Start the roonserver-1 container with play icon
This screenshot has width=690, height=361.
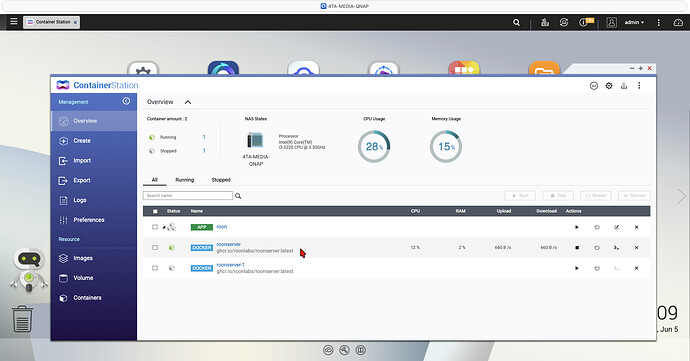(x=576, y=268)
